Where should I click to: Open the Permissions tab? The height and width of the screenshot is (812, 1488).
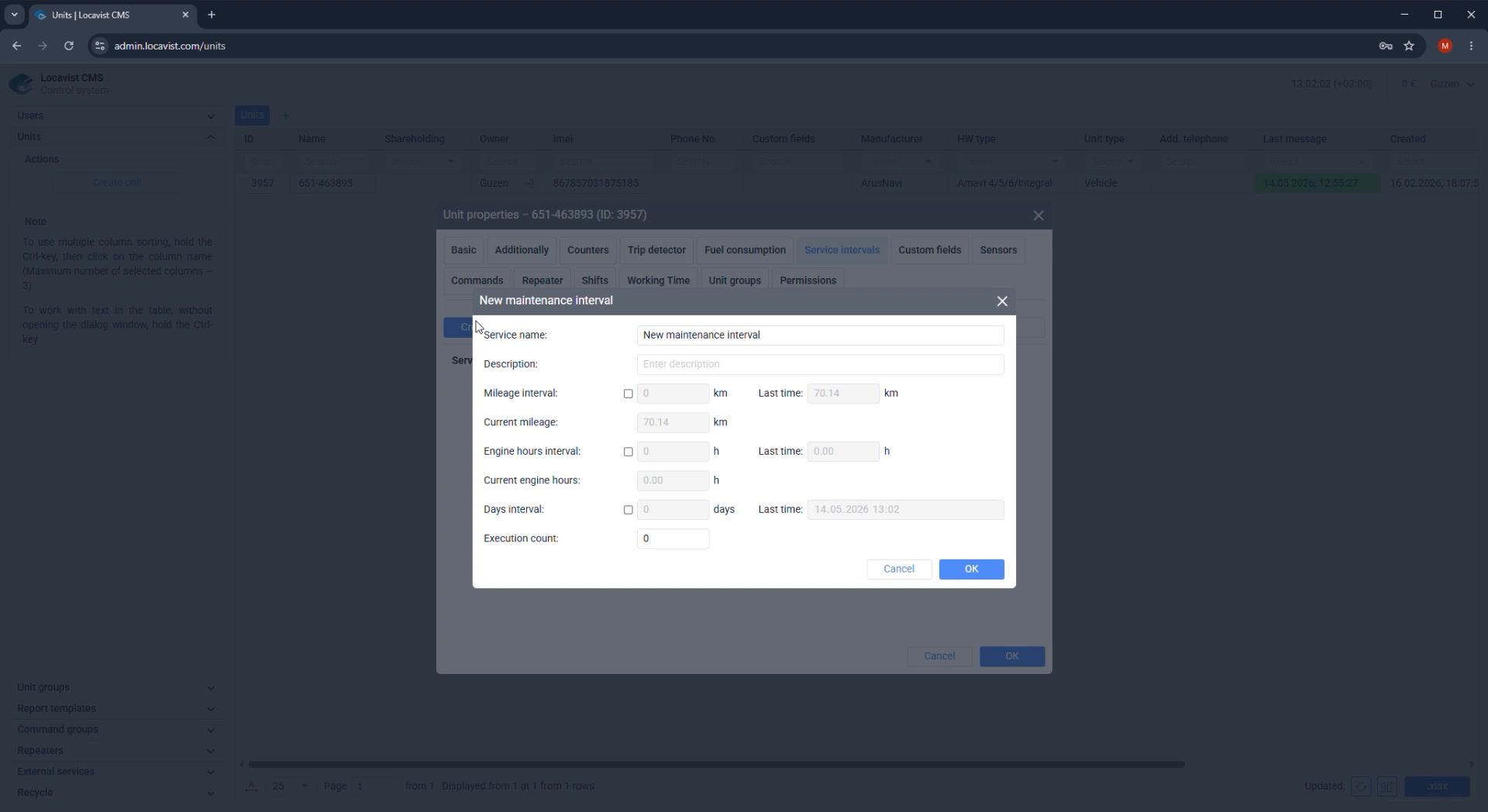point(808,280)
